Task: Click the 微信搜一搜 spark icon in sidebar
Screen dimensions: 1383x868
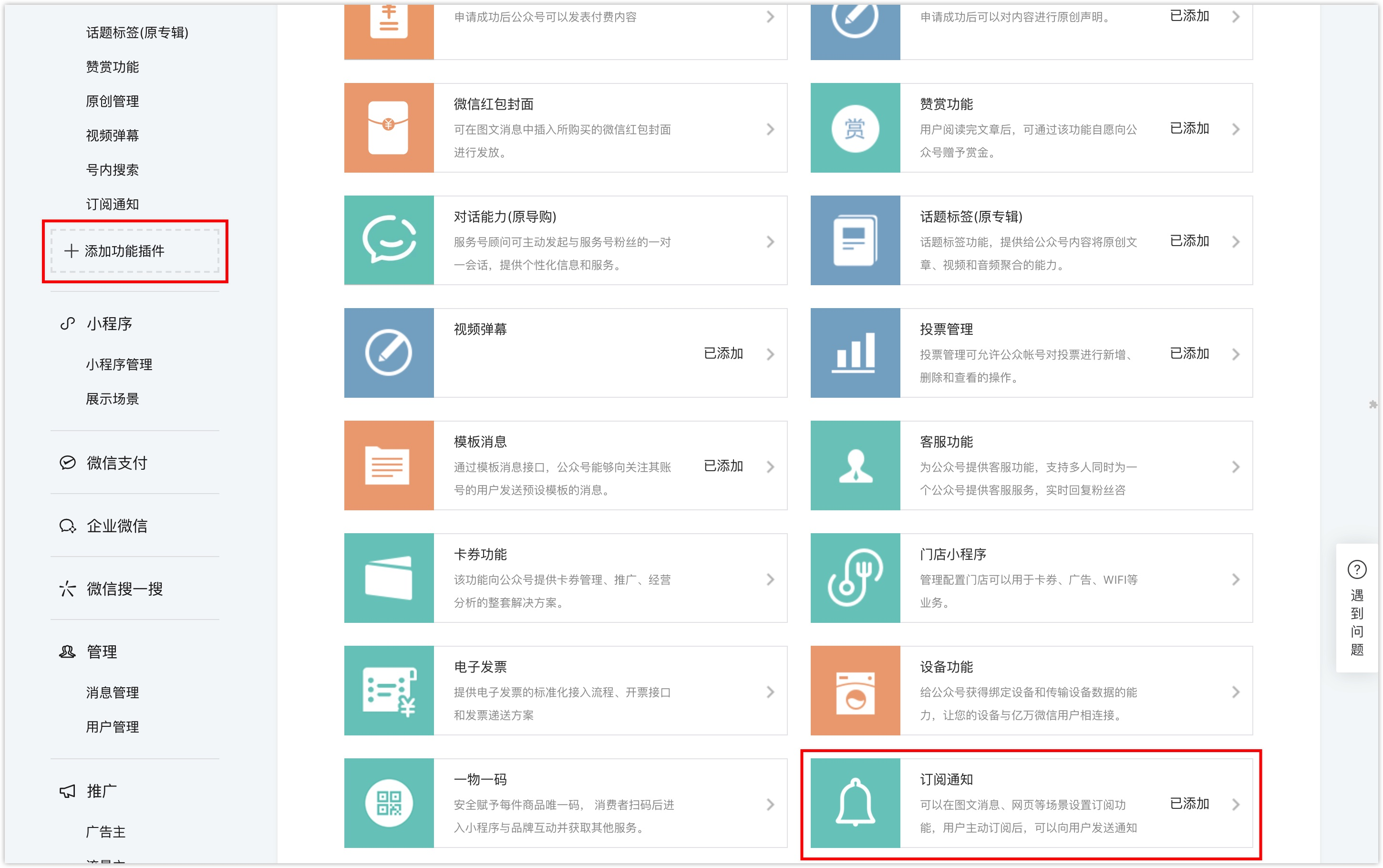Action: tap(68, 589)
